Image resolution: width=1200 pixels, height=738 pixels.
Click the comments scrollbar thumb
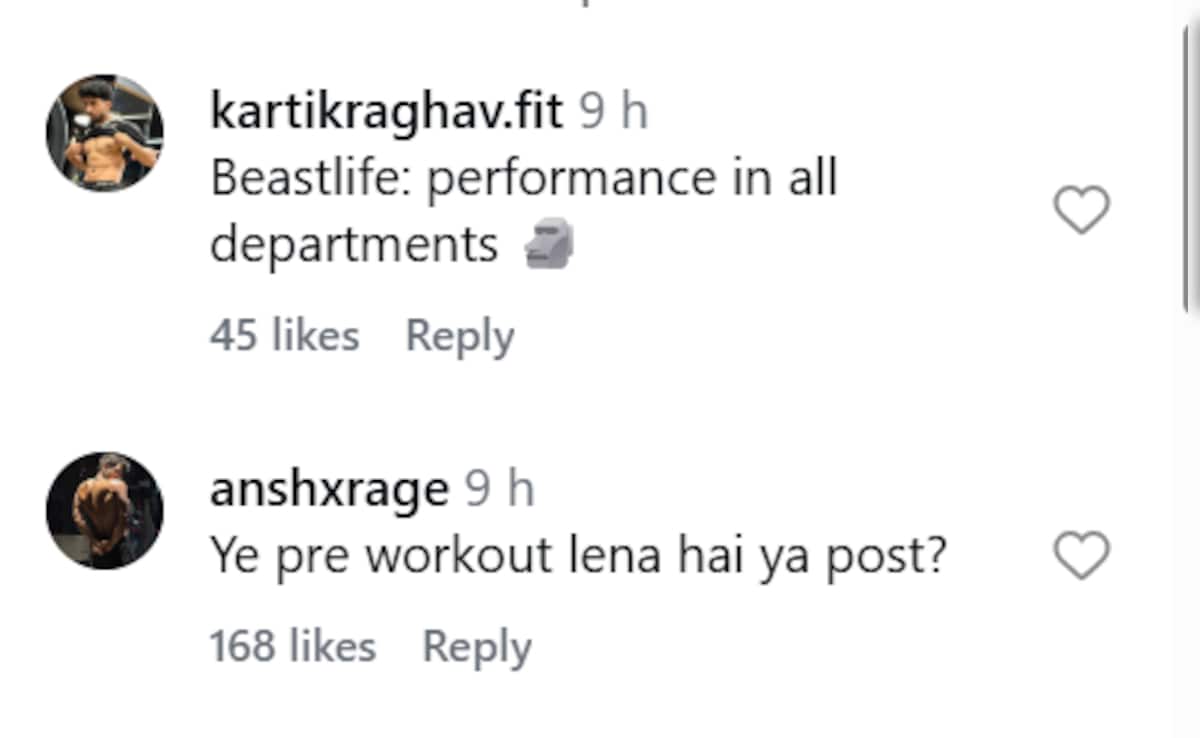[1191, 170]
